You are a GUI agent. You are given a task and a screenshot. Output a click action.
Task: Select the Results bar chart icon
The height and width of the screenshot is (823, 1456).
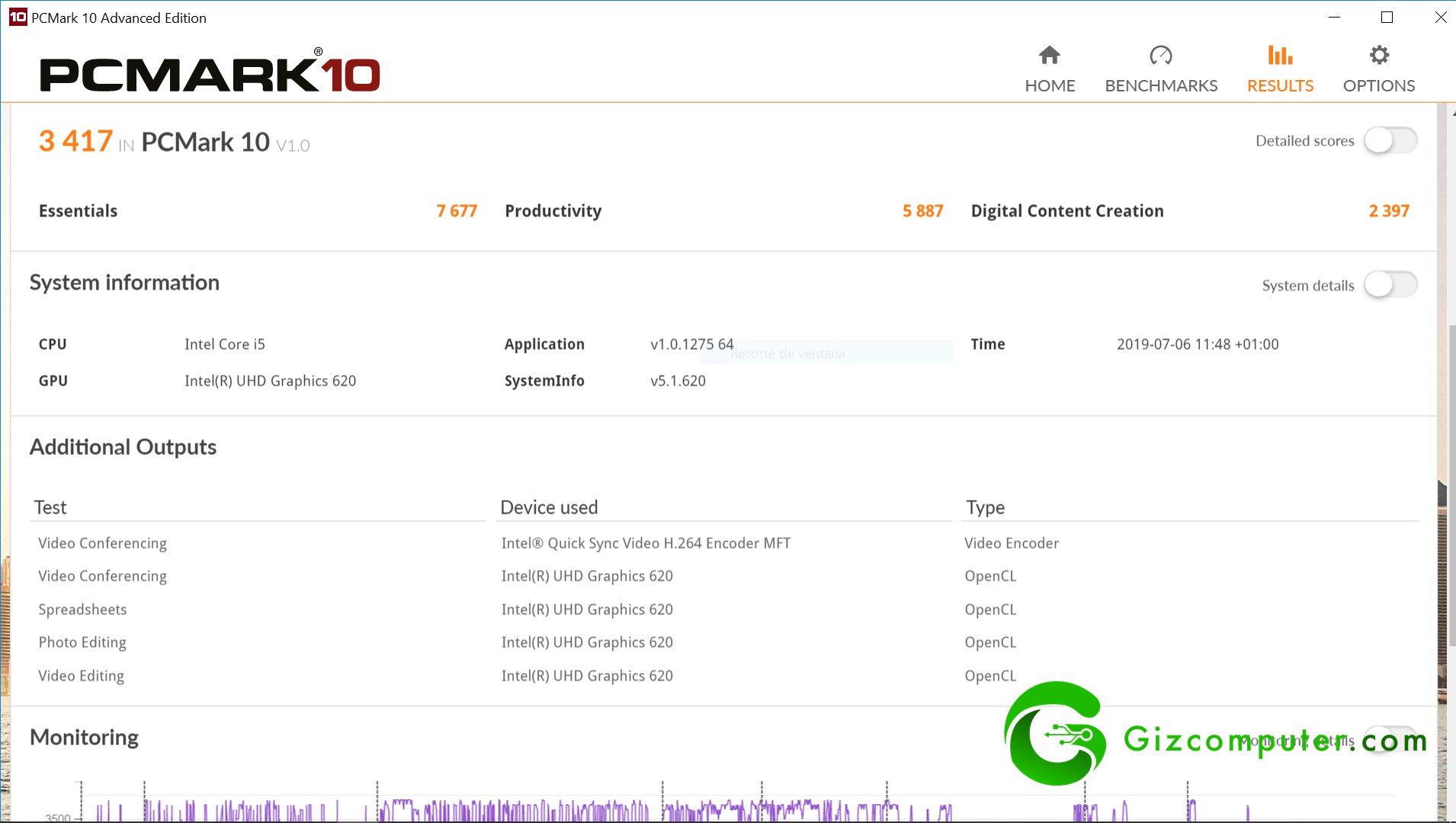pos(1280,55)
